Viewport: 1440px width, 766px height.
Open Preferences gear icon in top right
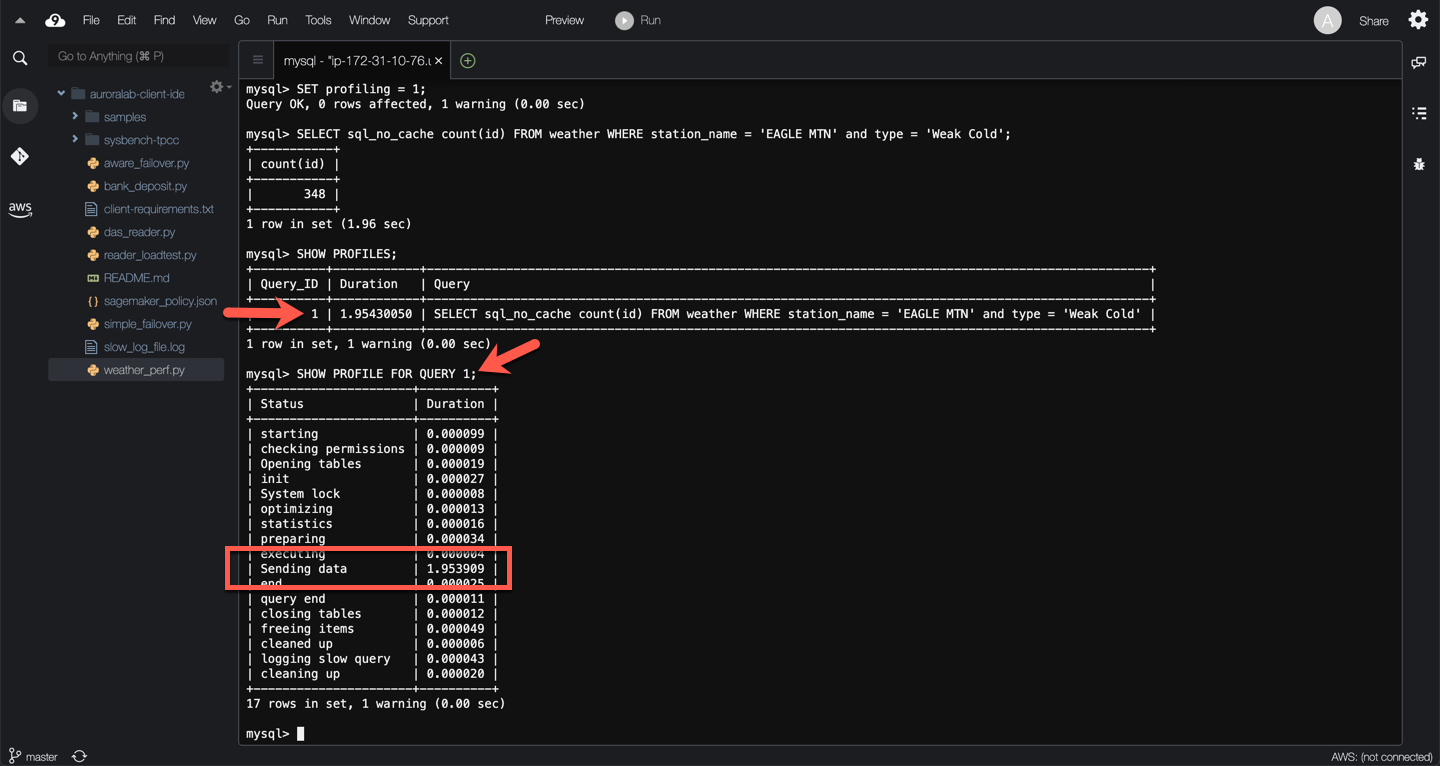click(1417, 20)
